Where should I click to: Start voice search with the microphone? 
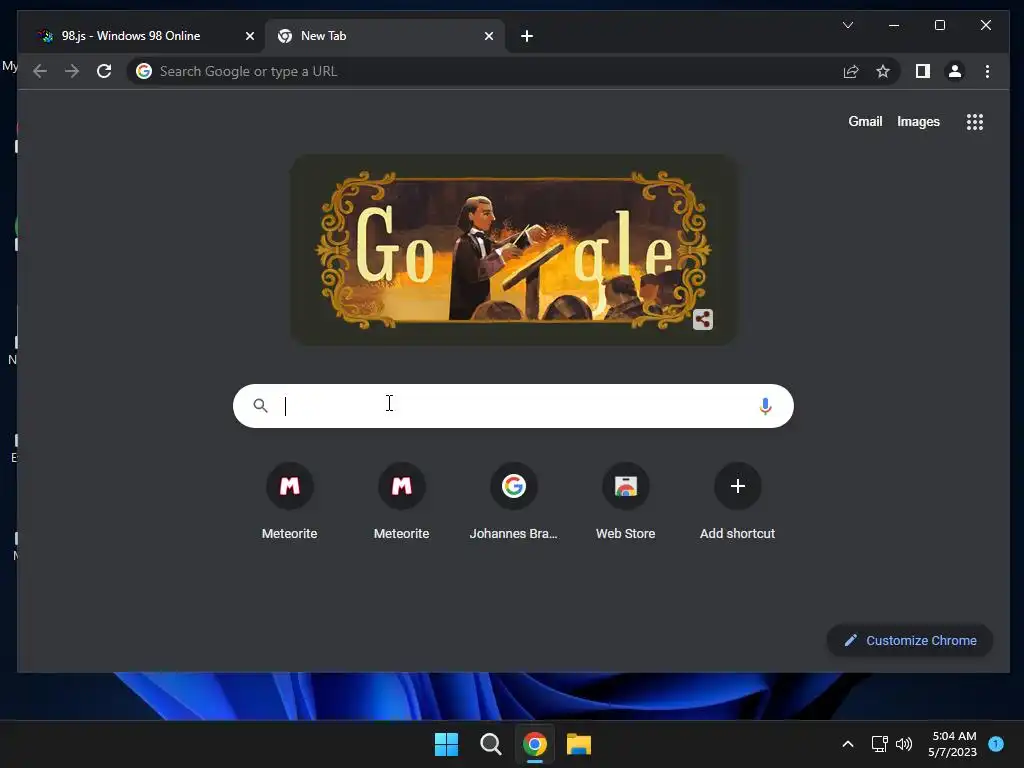point(765,406)
